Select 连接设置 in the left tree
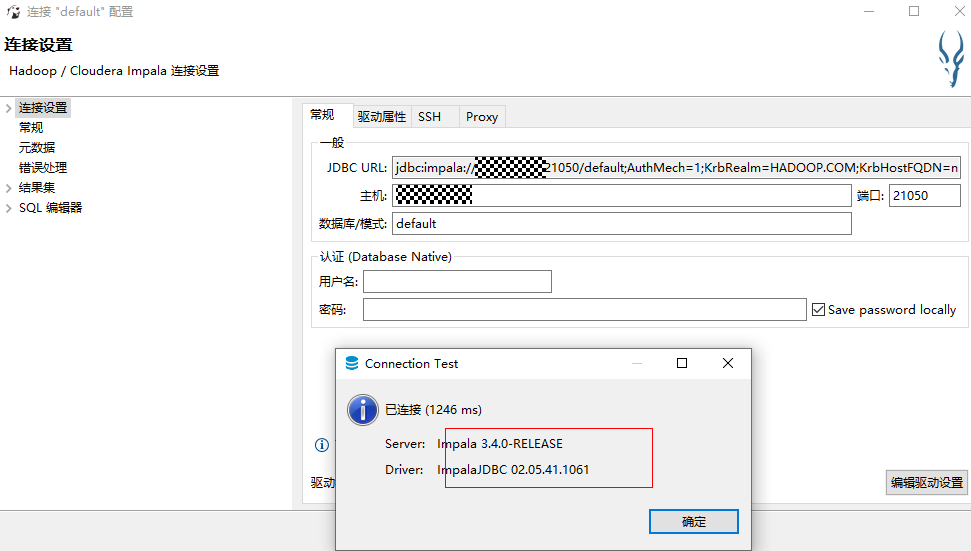The height and width of the screenshot is (551, 971). click(43, 108)
